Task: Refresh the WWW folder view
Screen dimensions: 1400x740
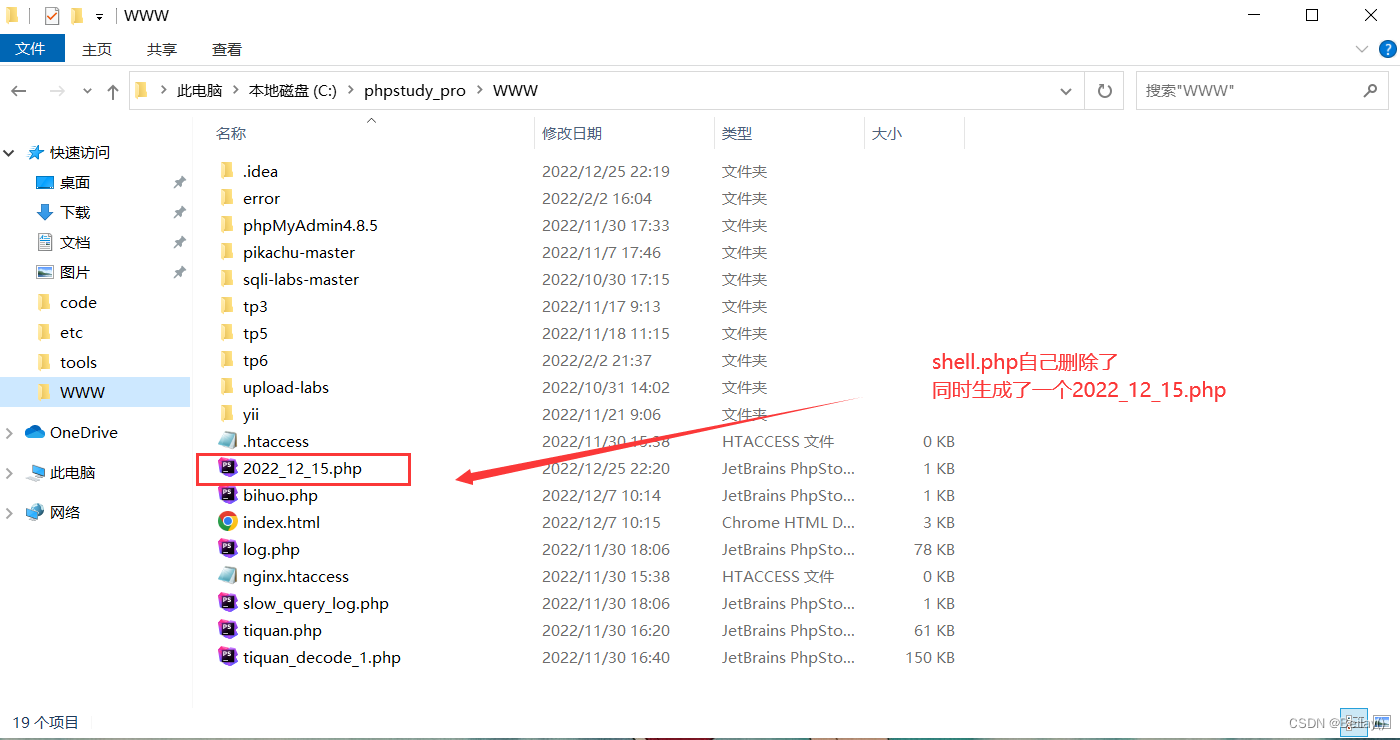Action: 1105,90
